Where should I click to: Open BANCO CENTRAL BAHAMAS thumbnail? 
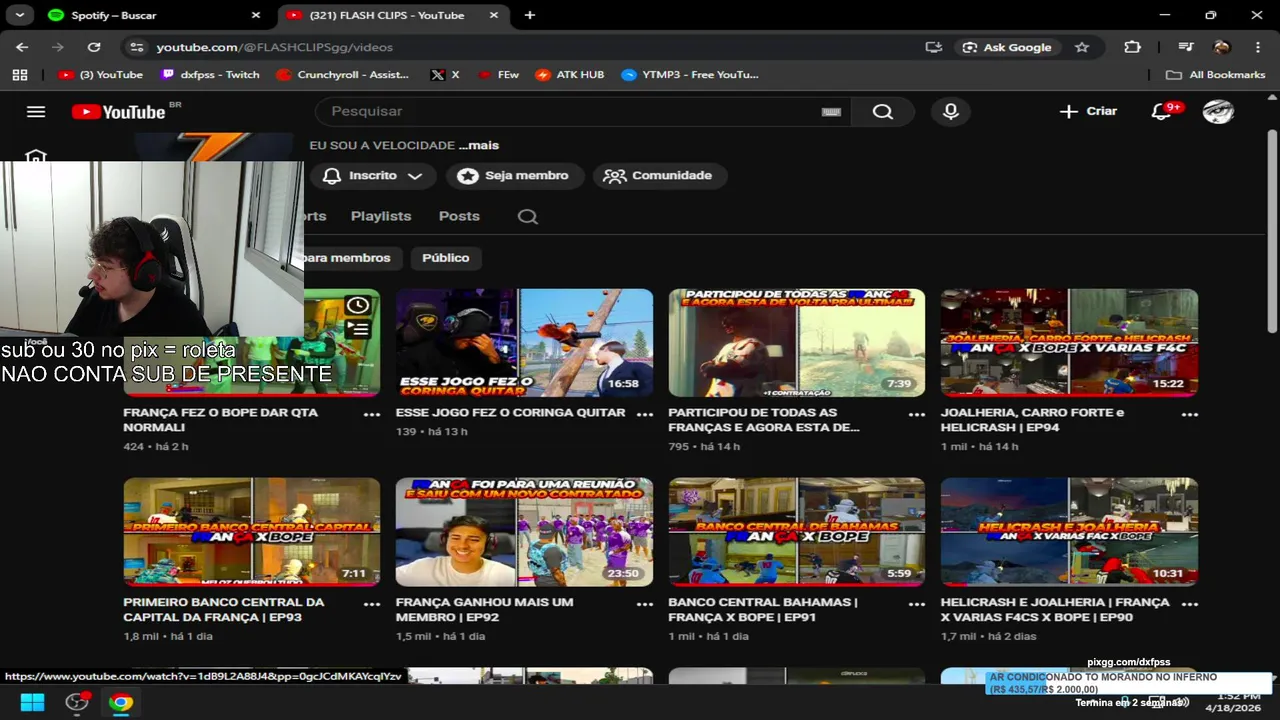(797, 532)
